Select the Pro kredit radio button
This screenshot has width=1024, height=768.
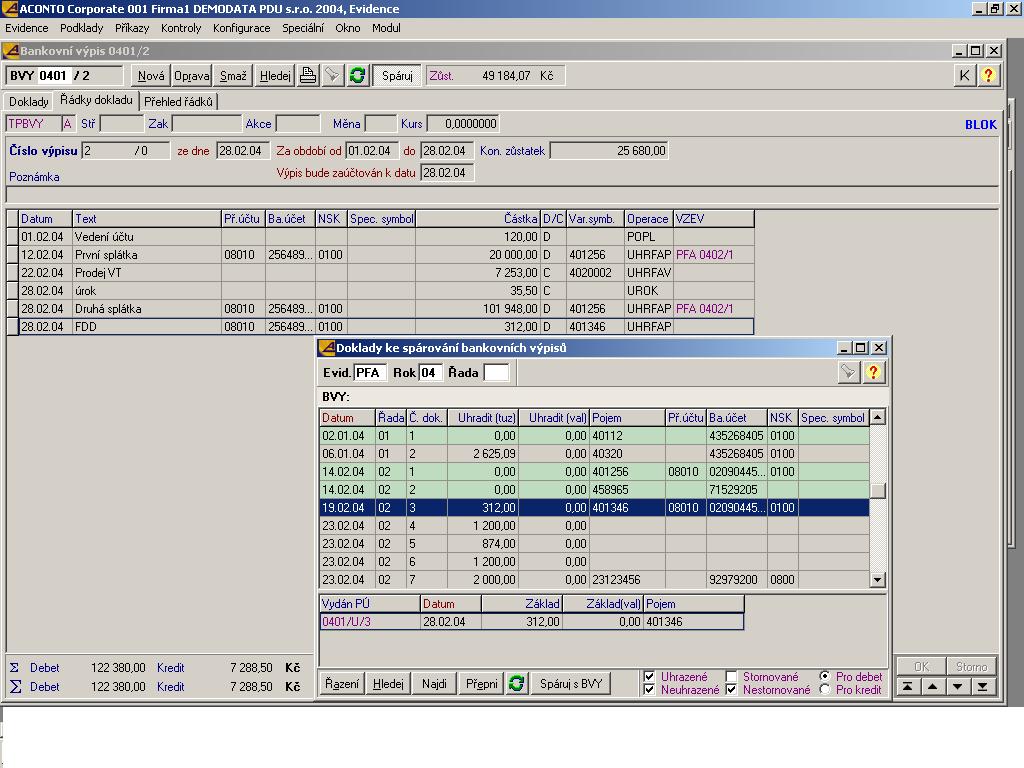point(825,689)
